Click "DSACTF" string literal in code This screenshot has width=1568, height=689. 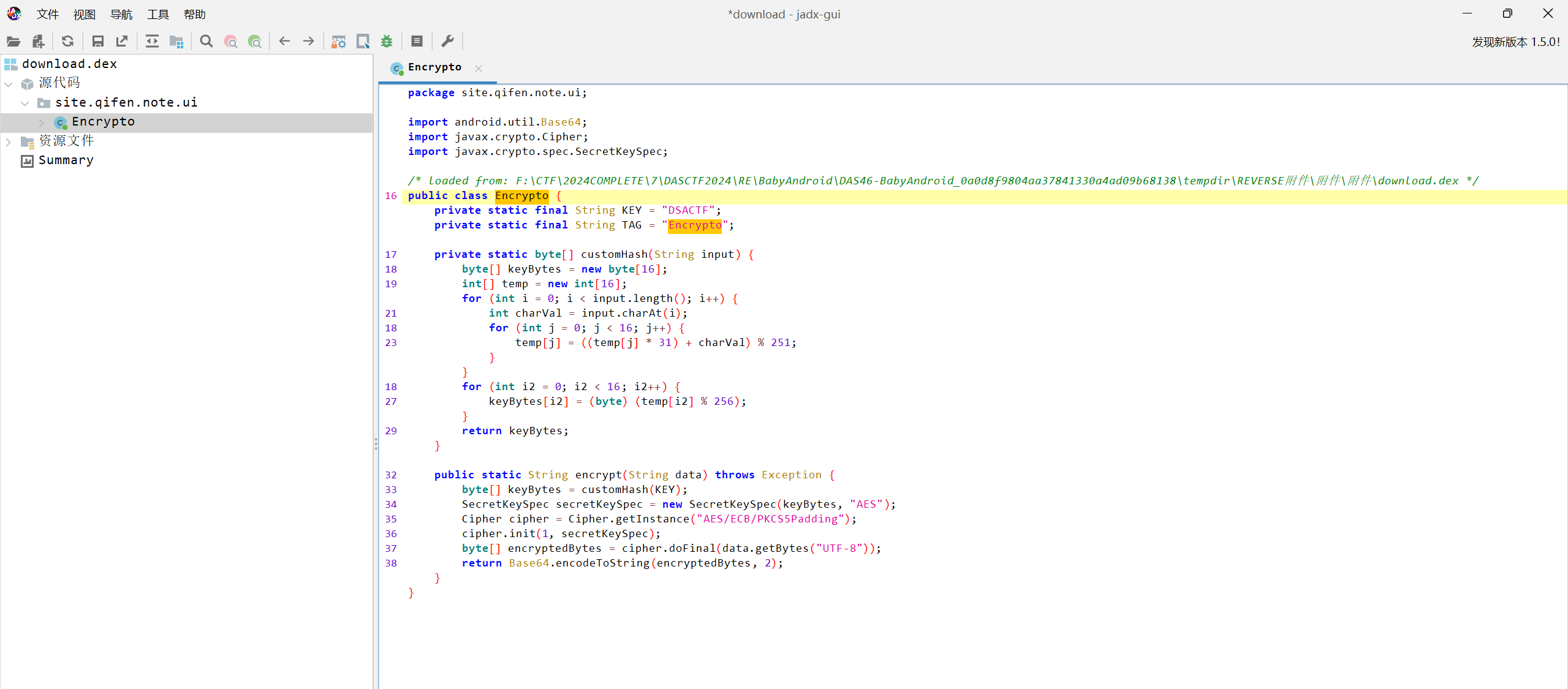688,211
